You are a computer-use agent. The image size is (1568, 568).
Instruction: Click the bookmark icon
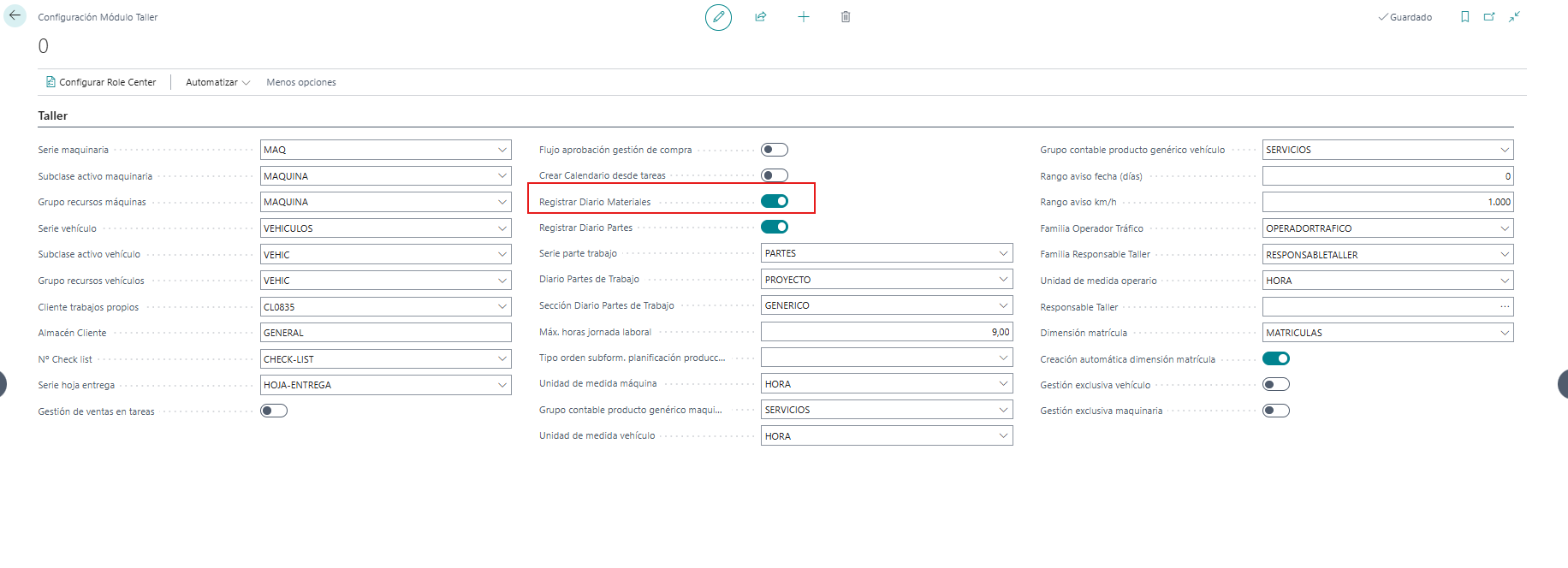pos(1464,17)
